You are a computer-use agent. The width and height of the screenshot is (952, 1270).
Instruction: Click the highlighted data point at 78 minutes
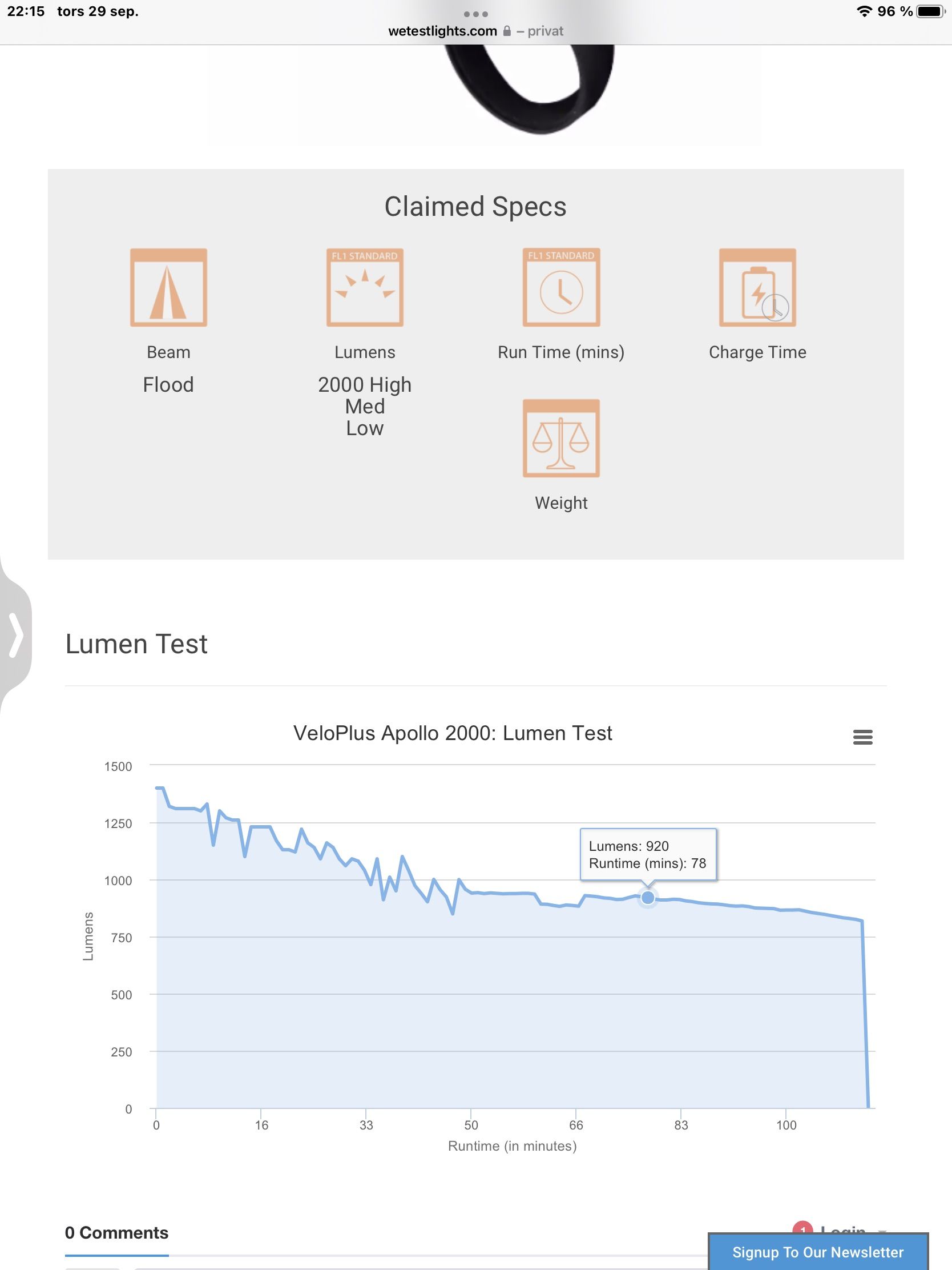point(647,897)
